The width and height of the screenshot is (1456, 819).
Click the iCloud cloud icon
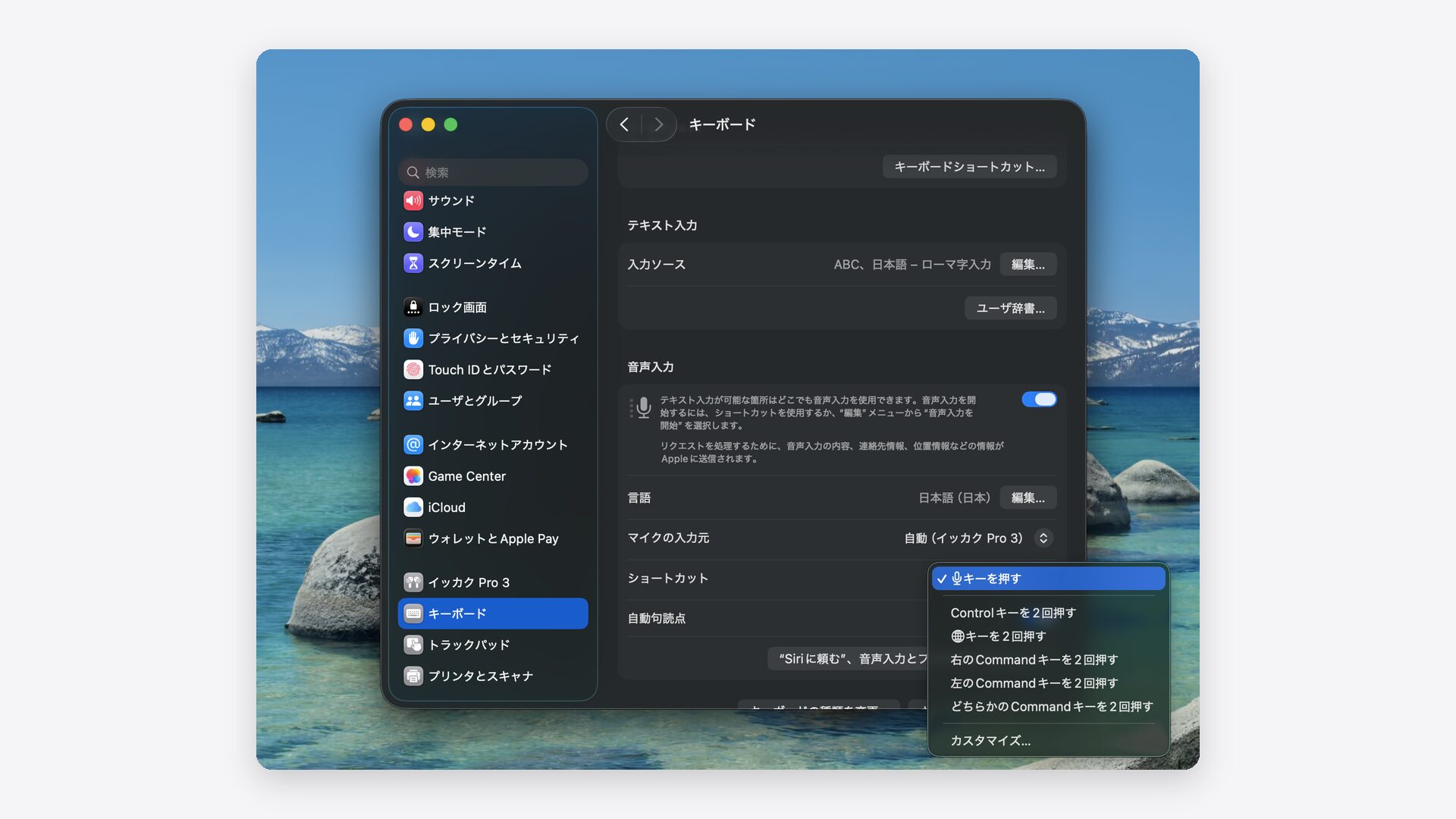click(413, 507)
